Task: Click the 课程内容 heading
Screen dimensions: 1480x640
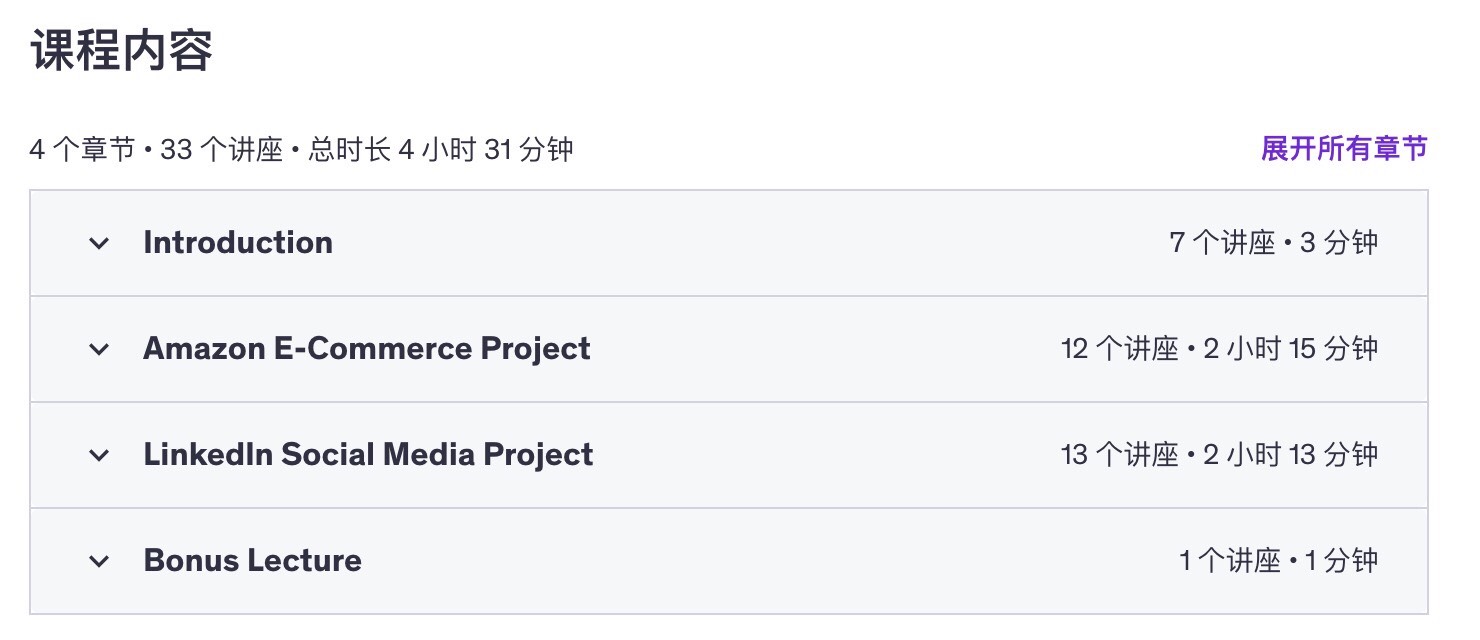Action: [122, 51]
